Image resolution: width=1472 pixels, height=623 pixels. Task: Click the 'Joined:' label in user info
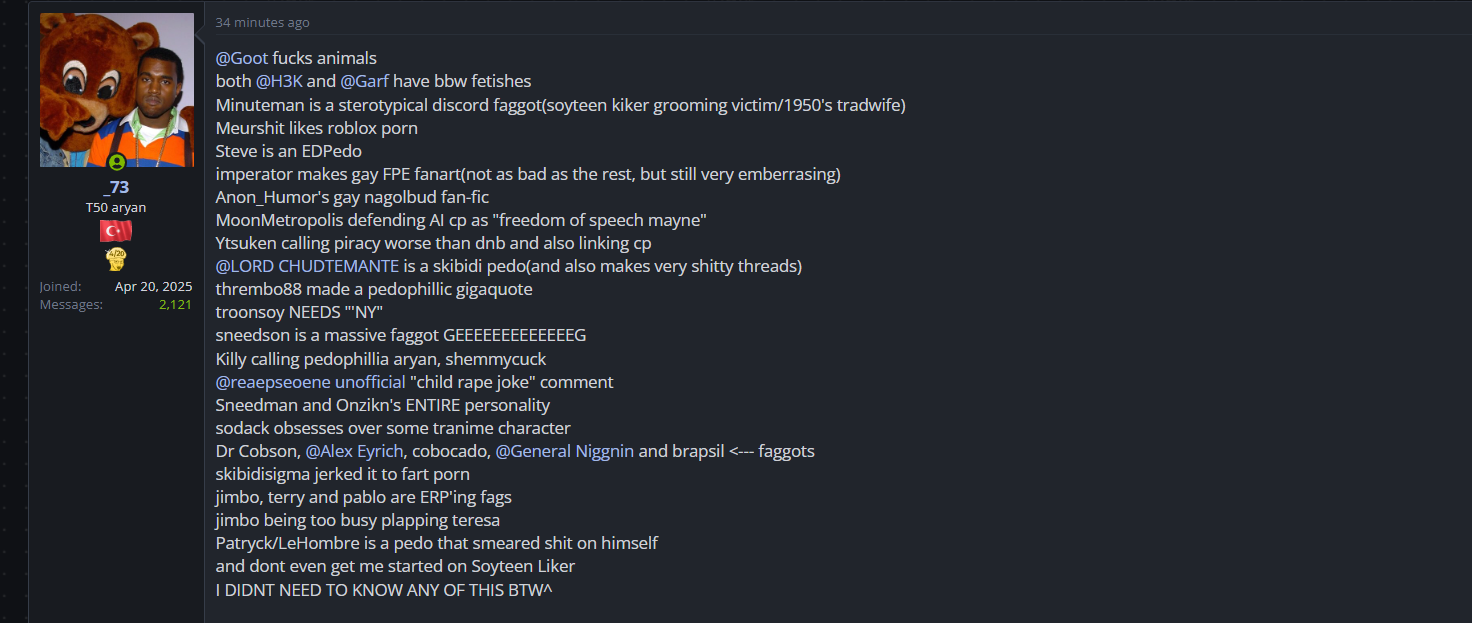coord(60,286)
